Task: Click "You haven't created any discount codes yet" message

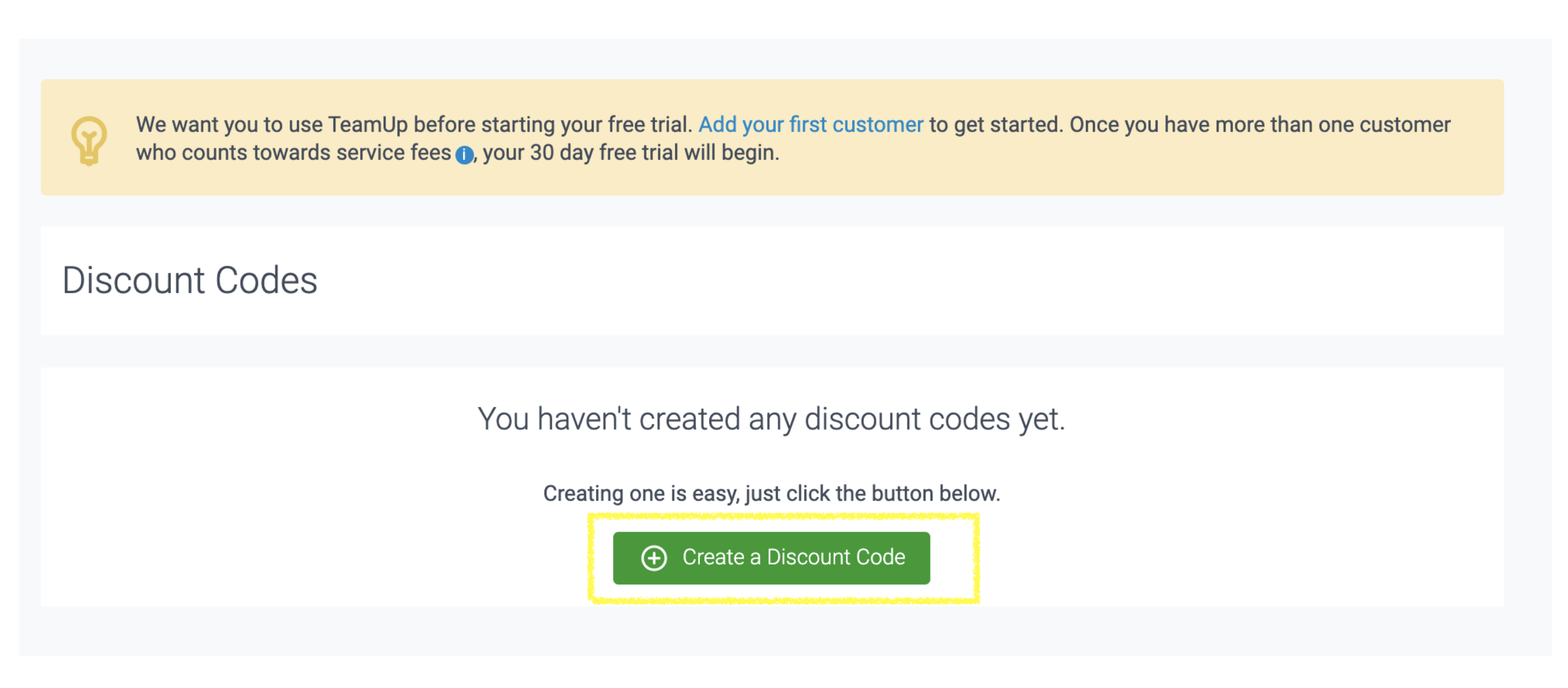Action: click(771, 420)
